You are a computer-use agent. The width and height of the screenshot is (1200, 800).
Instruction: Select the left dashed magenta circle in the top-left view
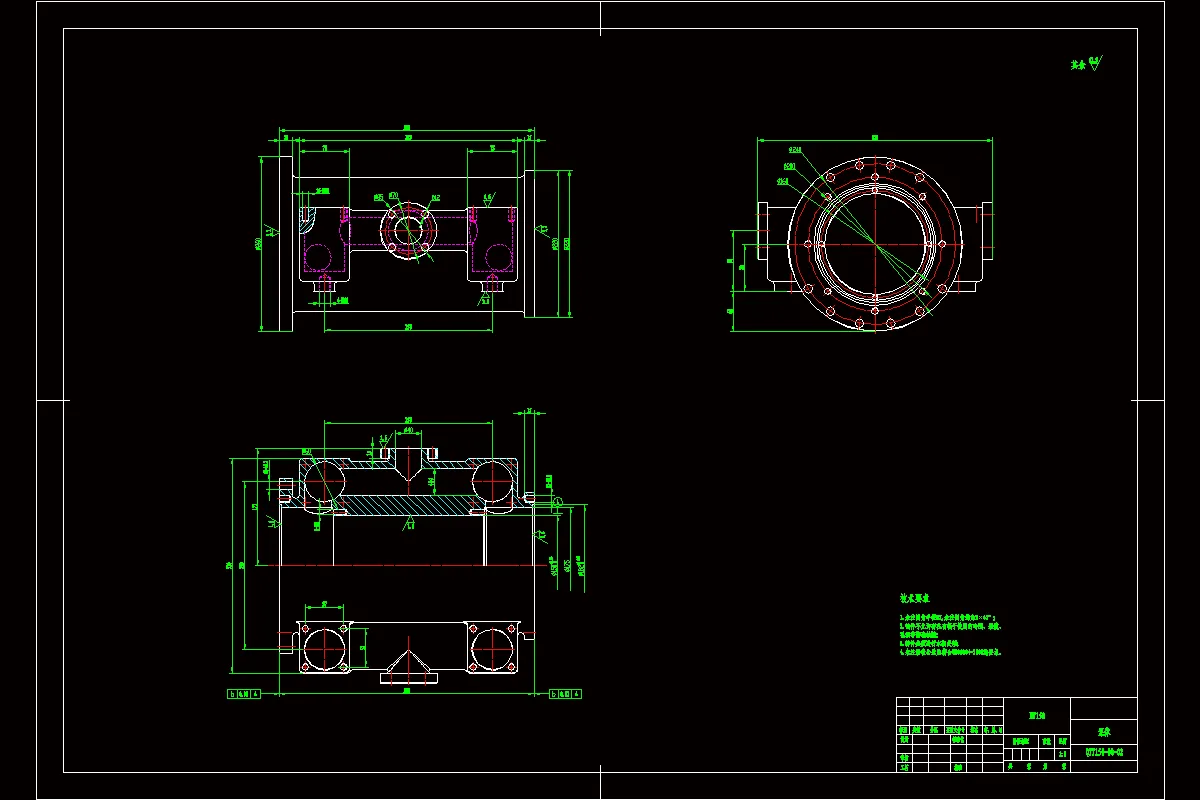click(x=319, y=257)
